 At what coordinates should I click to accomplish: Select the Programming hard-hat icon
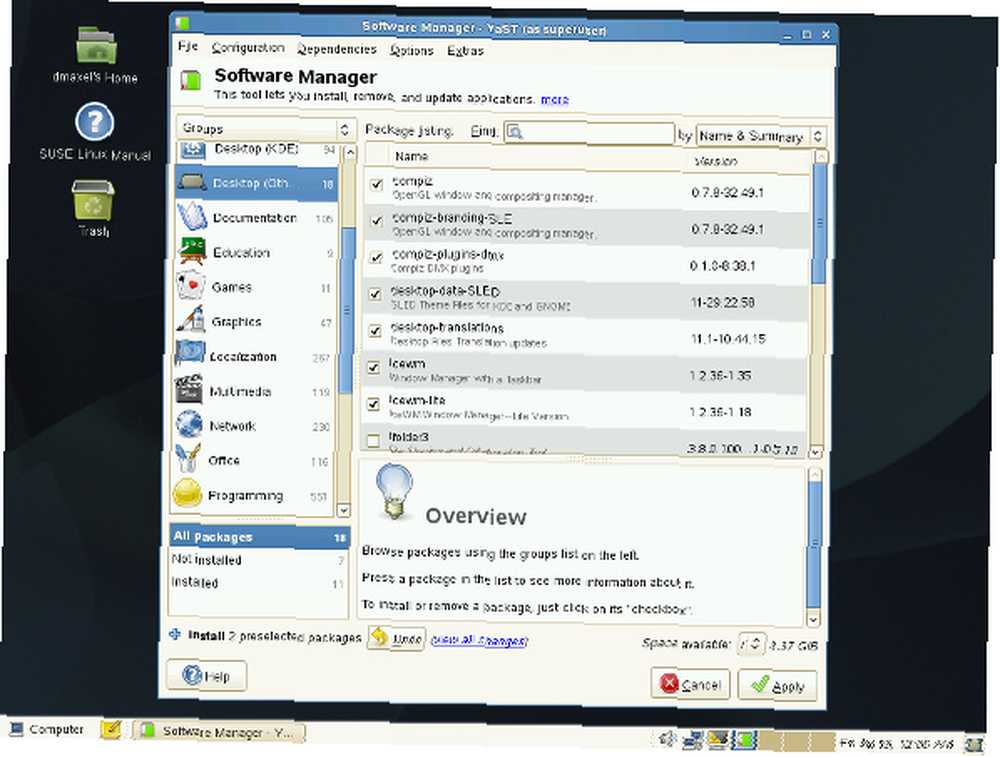pos(187,494)
